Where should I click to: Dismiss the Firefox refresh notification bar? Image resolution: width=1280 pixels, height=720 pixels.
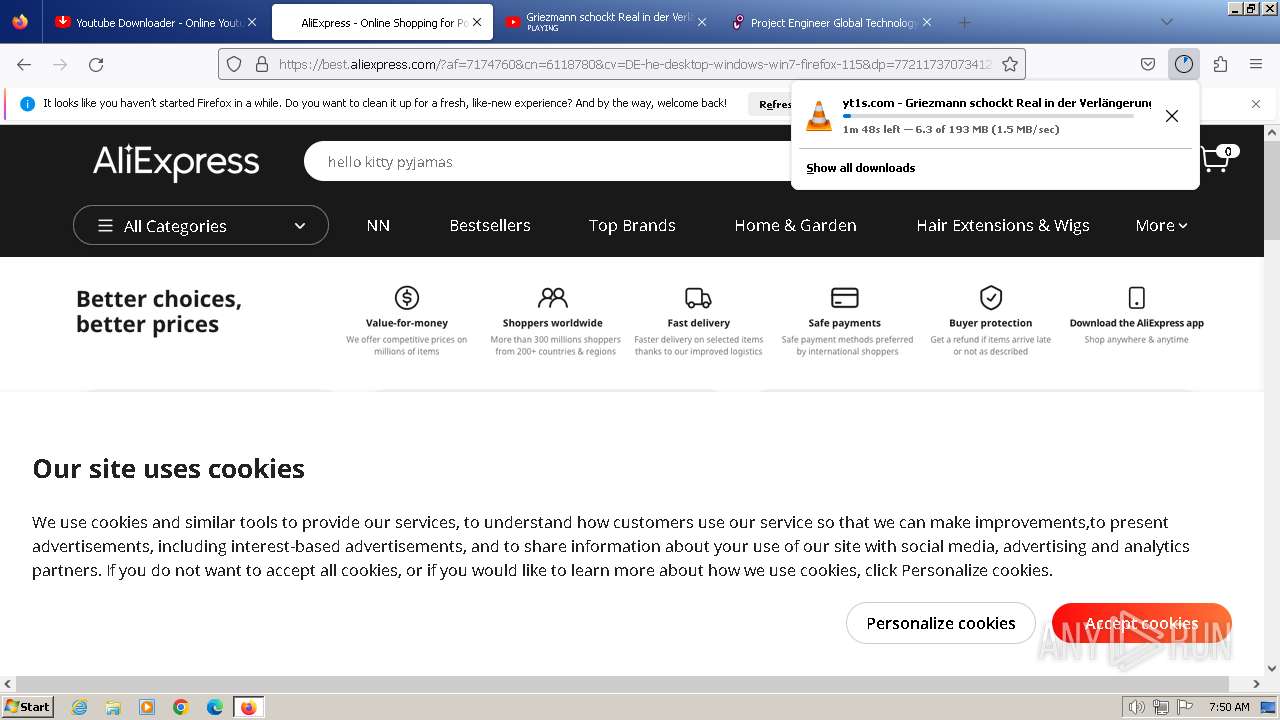[x=1256, y=103]
